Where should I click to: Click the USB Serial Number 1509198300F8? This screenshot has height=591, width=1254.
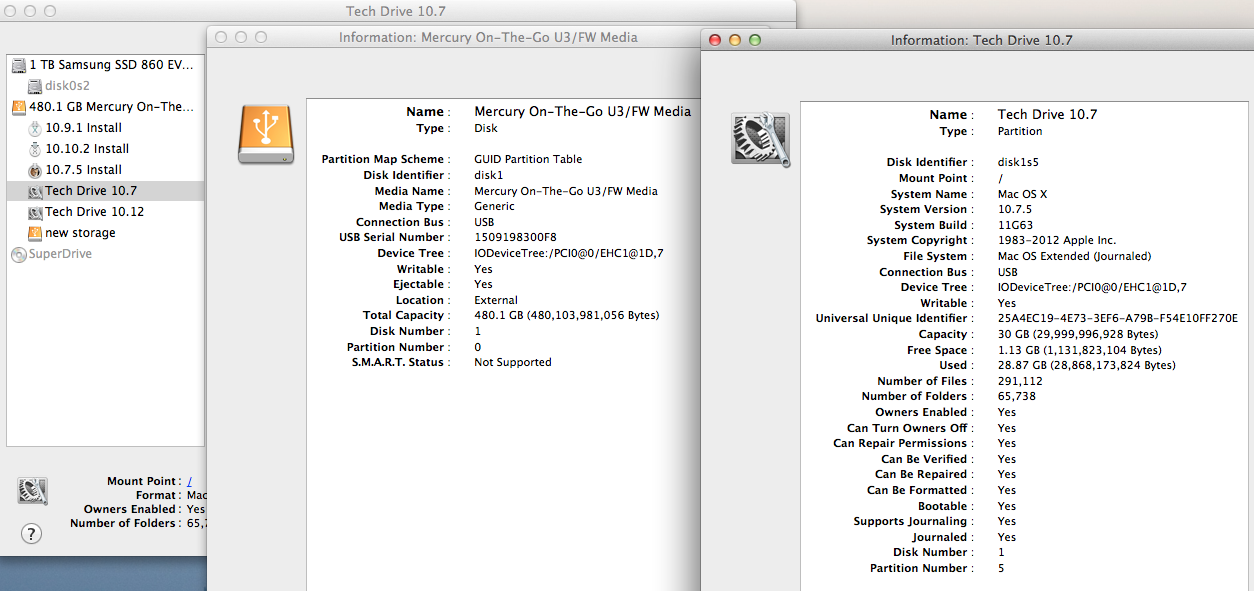(x=515, y=238)
